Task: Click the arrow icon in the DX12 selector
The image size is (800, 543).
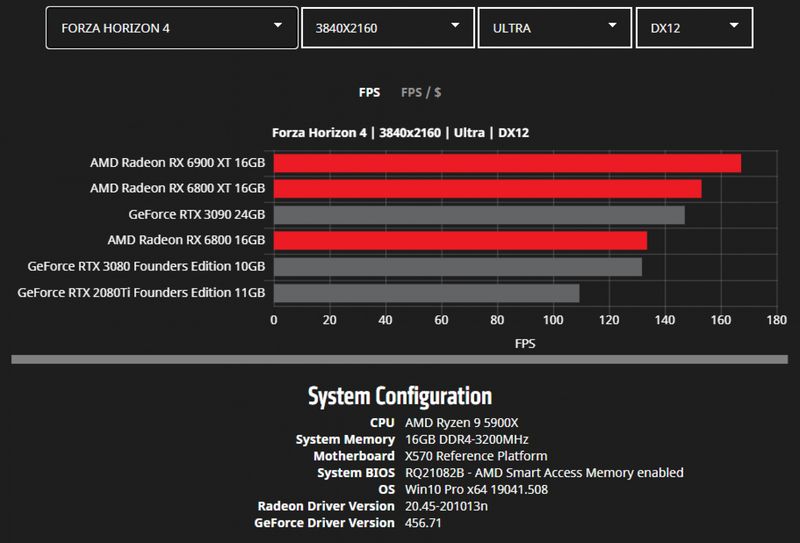Action: 734,25
